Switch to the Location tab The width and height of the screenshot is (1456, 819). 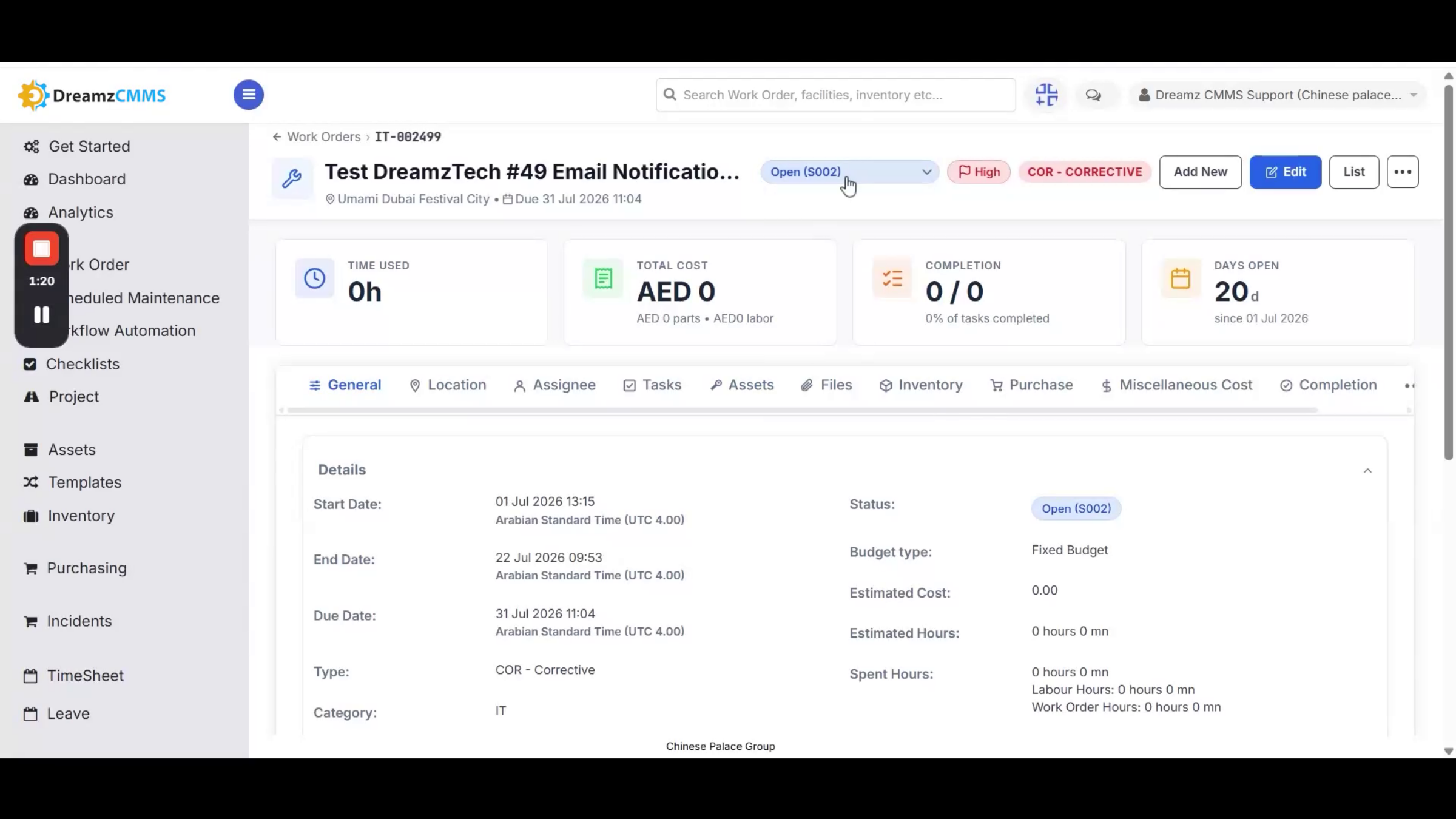[x=448, y=385]
